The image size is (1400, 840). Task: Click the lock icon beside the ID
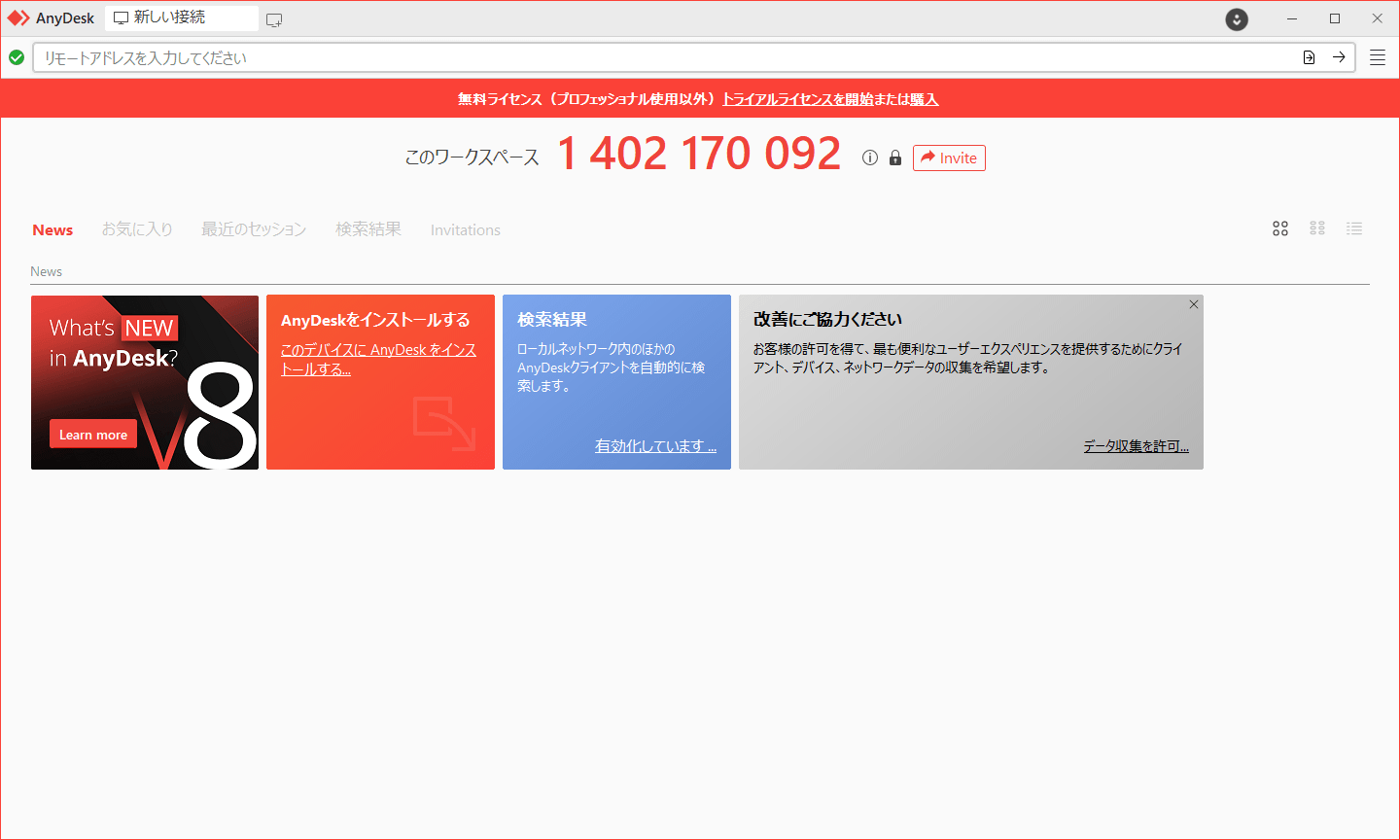pyautogui.click(x=895, y=157)
